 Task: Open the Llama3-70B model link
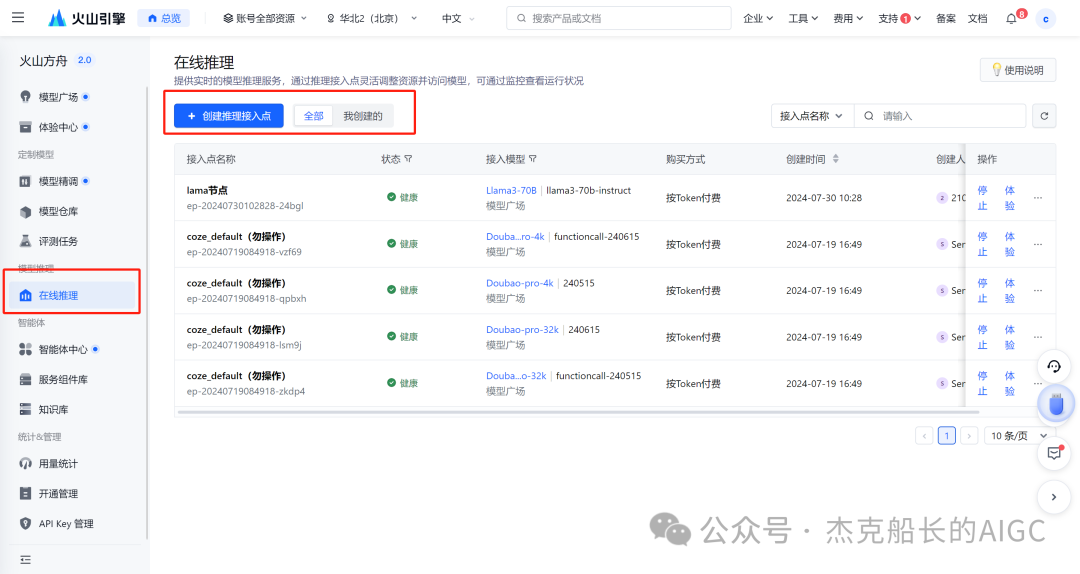point(511,190)
